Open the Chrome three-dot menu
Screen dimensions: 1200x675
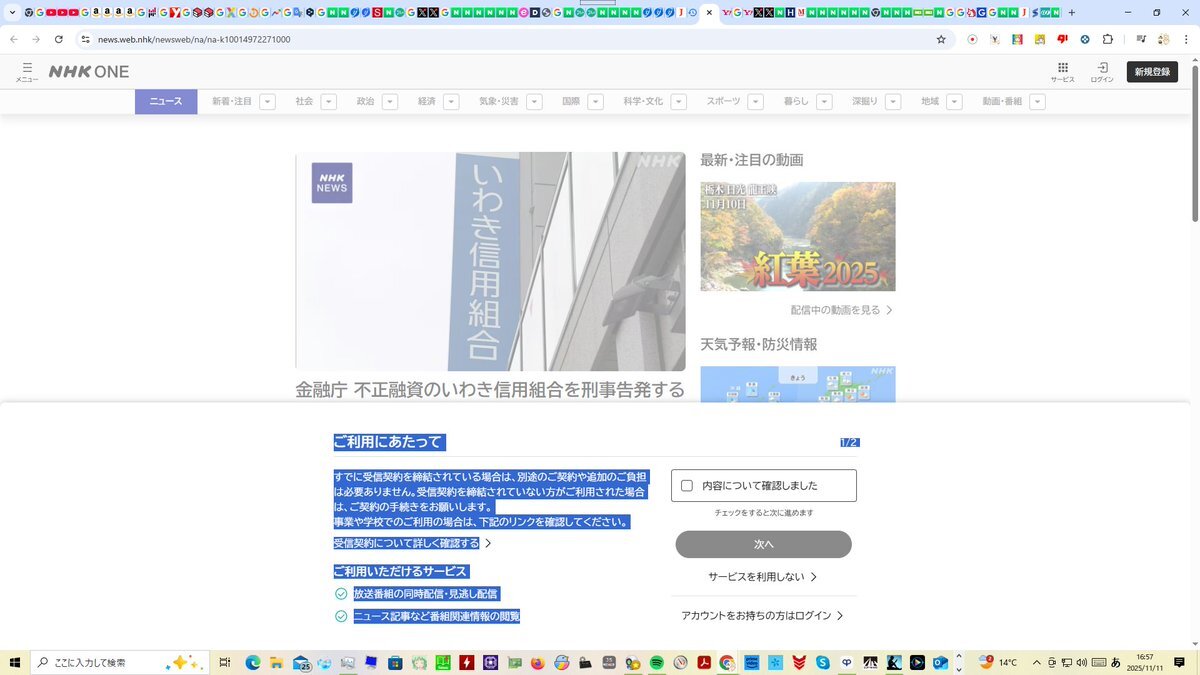coord(1186,39)
